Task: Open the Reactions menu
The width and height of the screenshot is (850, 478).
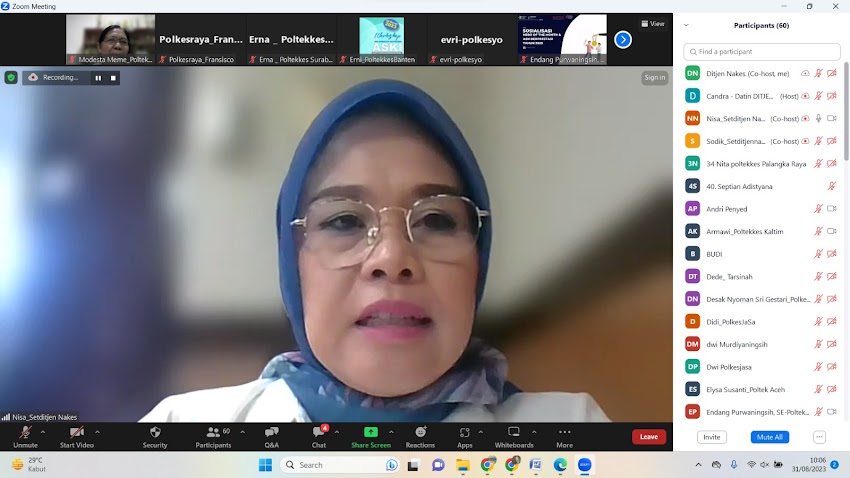Action: (x=420, y=437)
